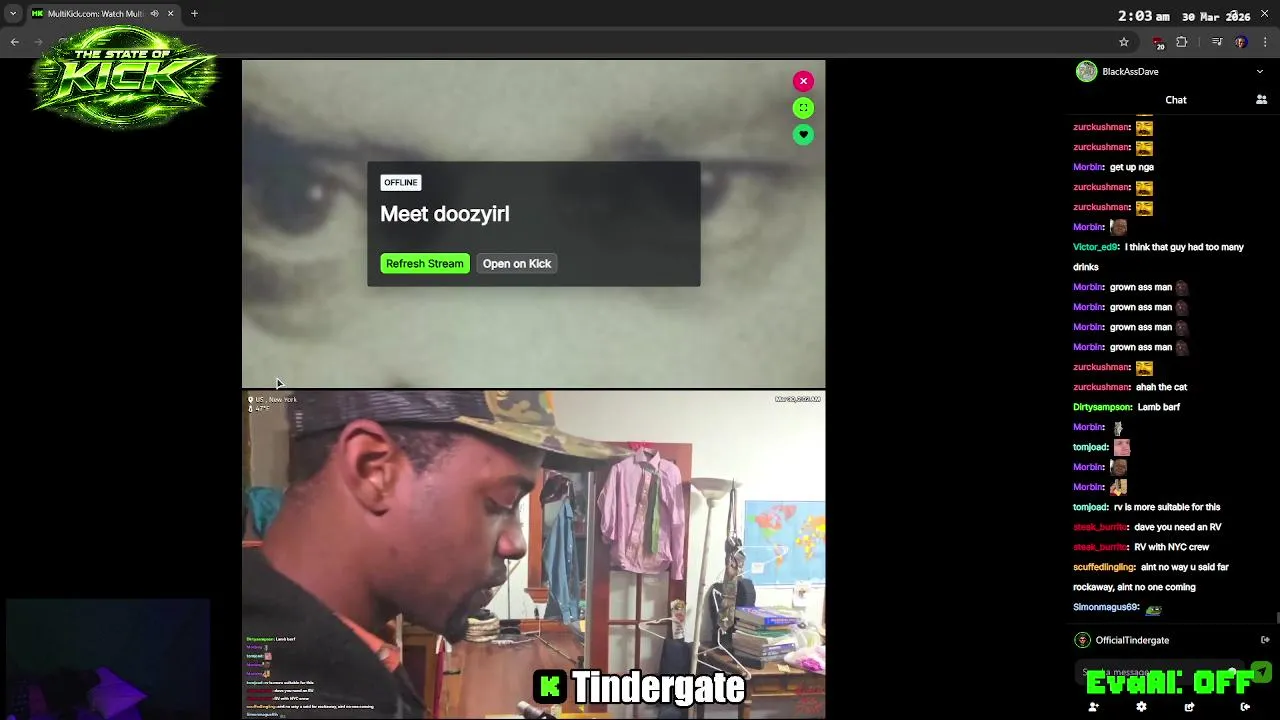Click logout icon beside OfficialTindergate
The height and width of the screenshot is (720, 1280).
(1265, 640)
